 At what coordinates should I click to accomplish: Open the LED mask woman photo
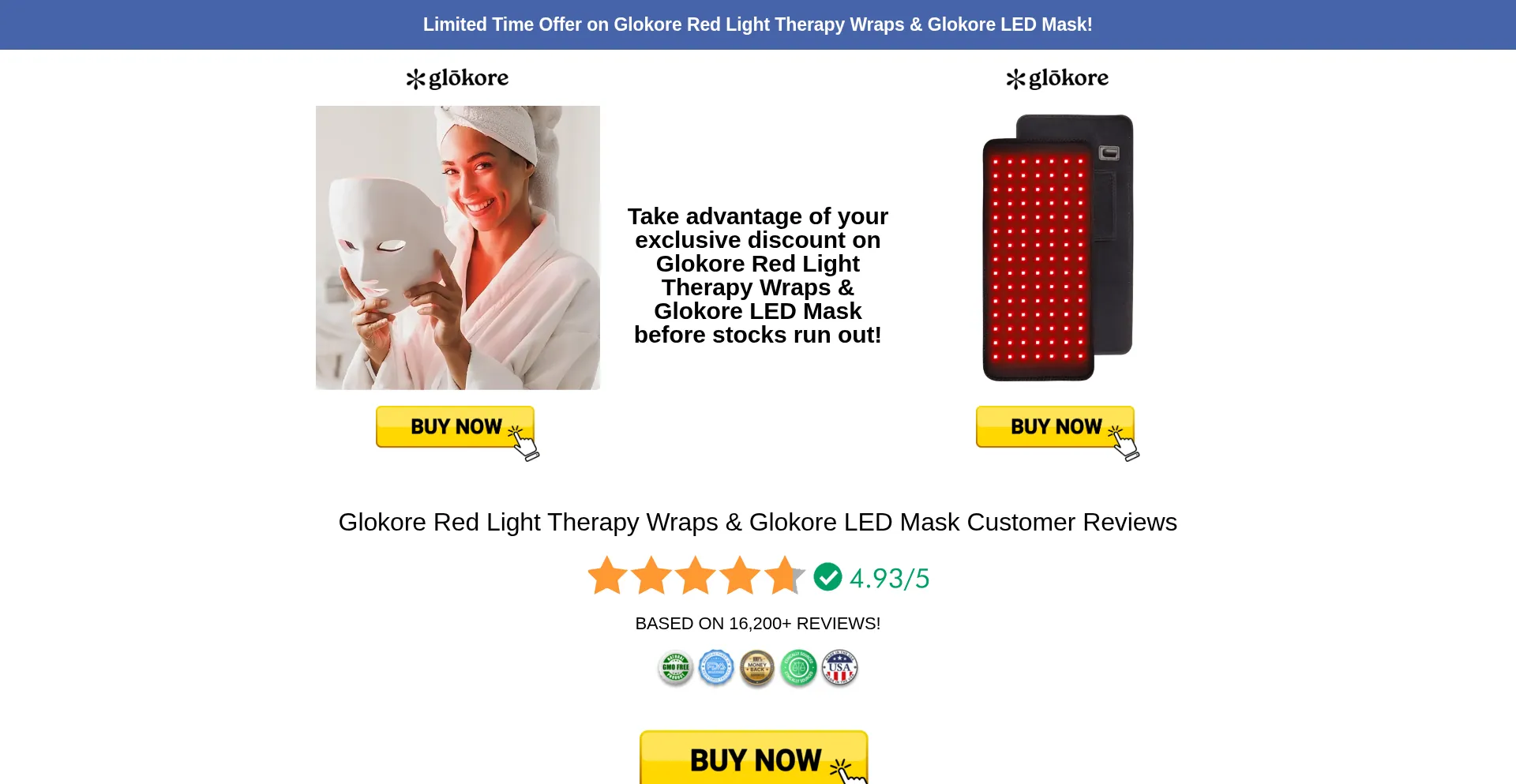click(458, 248)
